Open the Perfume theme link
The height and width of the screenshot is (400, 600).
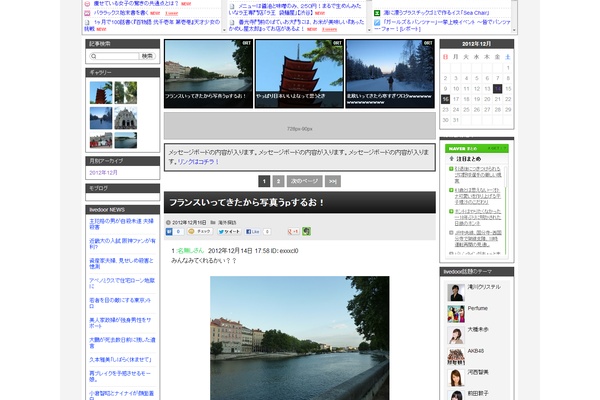[478, 308]
